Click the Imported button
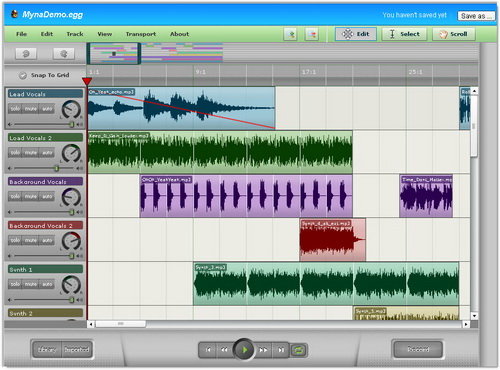Viewport: 500px width, 370px height. pos(77,350)
